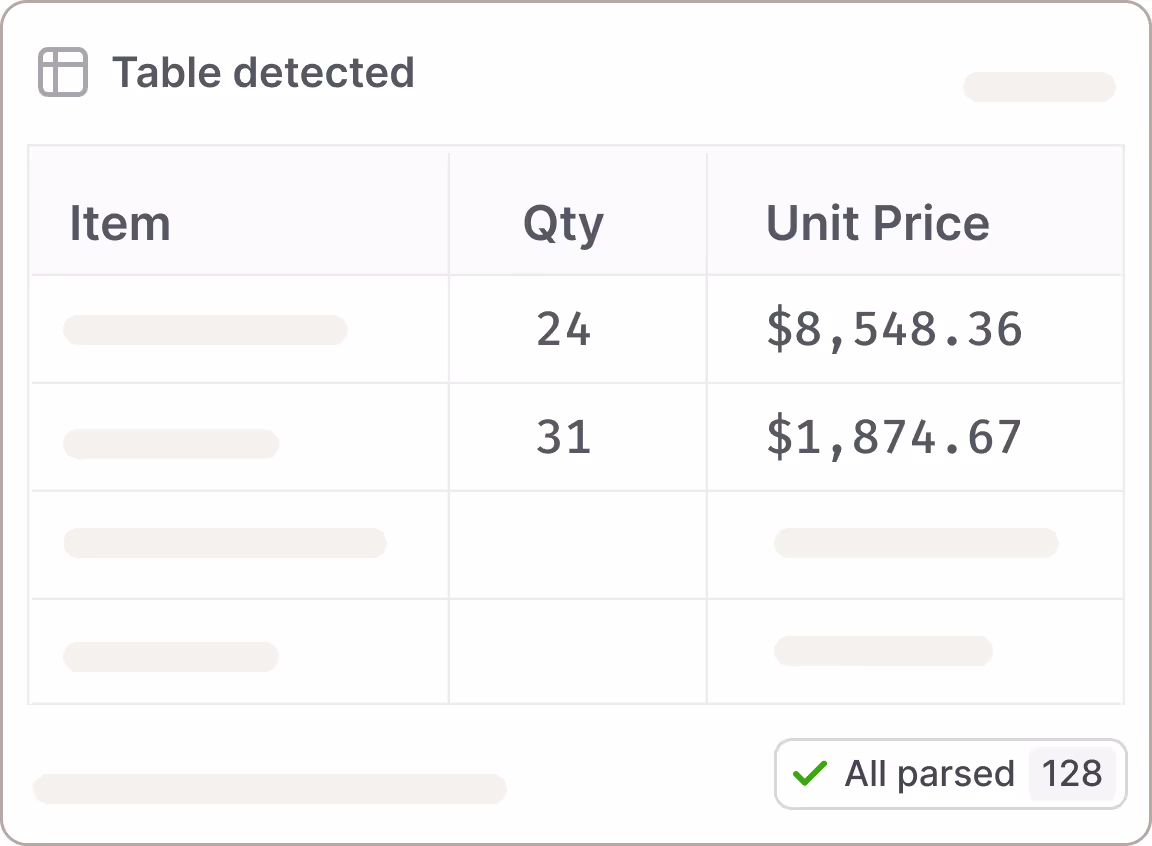The image size is (1152, 846).
Task: Click the third row item placeholder
Action: pyautogui.click(x=225, y=543)
